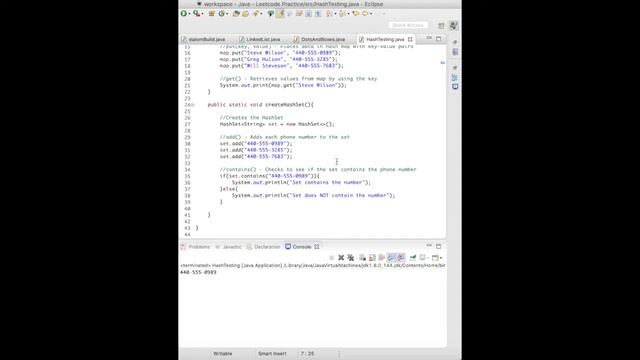The image size is (640, 360).
Task: Switch to the LinkedList.java editor tab
Action: [260, 39]
